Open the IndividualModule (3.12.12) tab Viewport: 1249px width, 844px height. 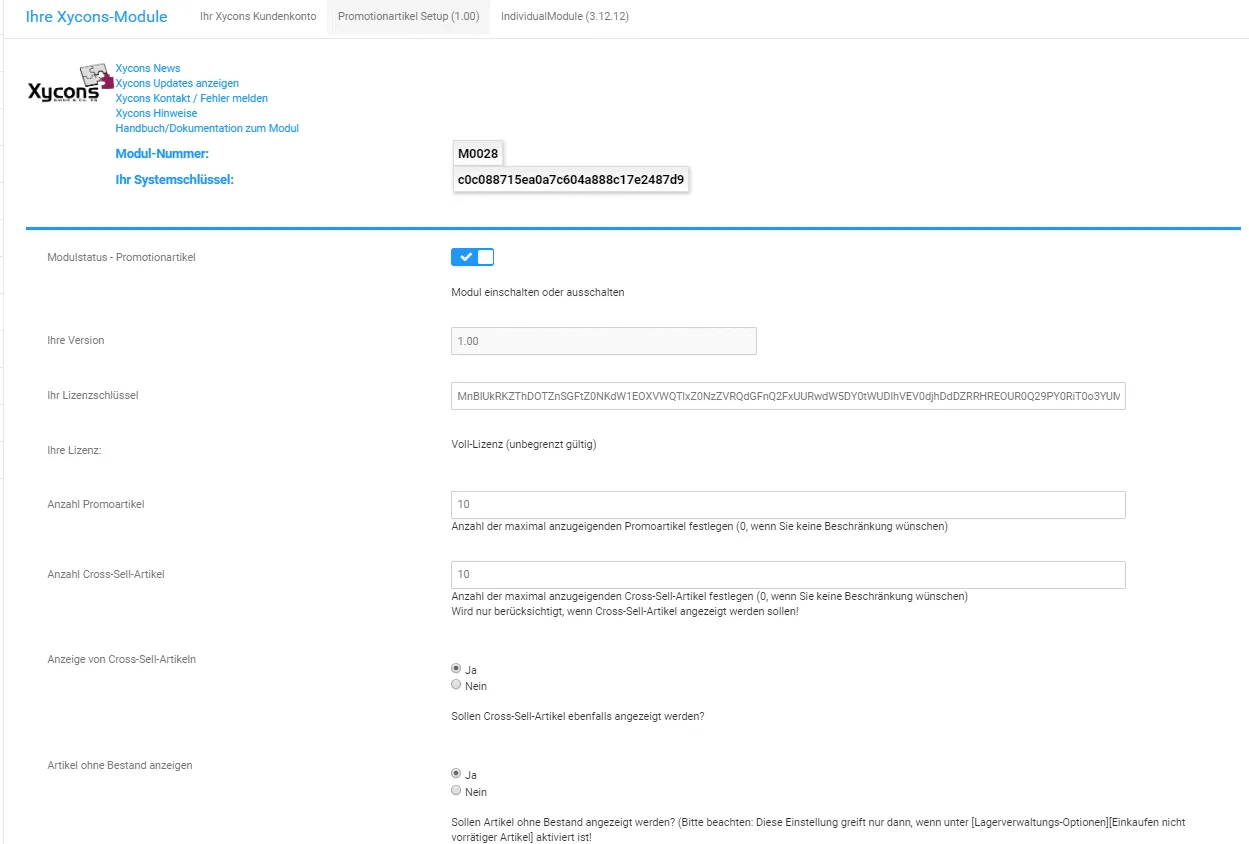pyautogui.click(x=565, y=17)
